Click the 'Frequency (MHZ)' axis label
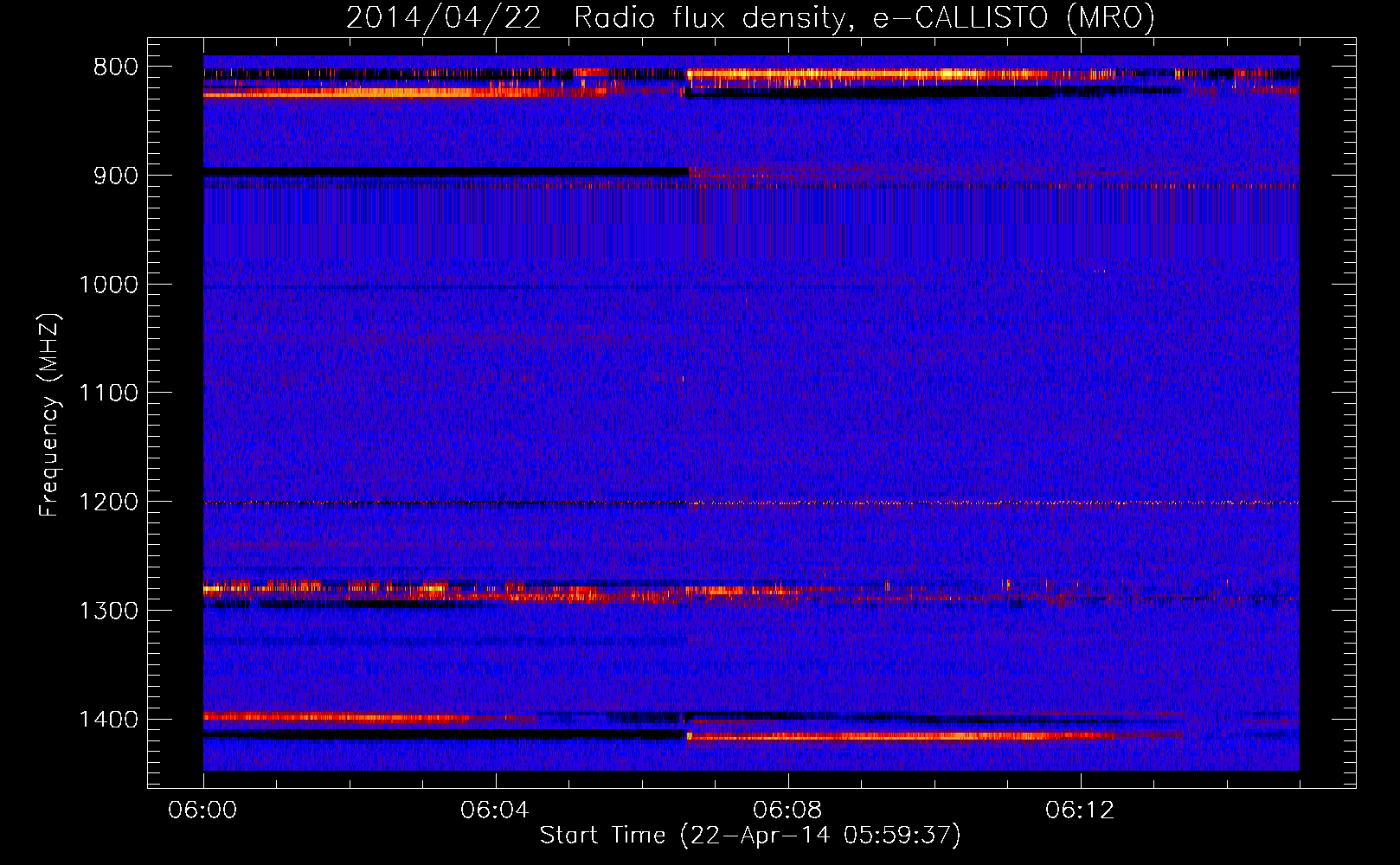The image size is (1400, 865). pyautogui.click(x=50, y=414)
